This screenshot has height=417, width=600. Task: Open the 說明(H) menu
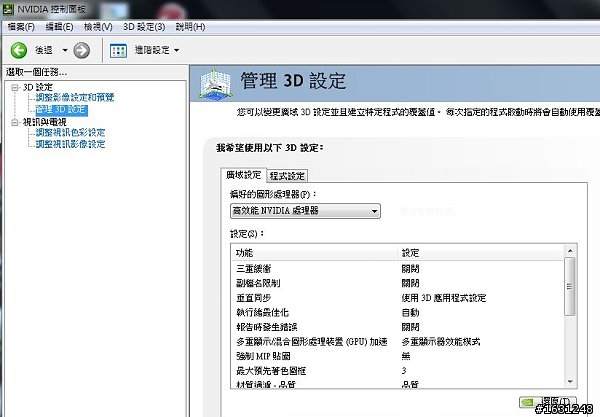coord(190,27)
